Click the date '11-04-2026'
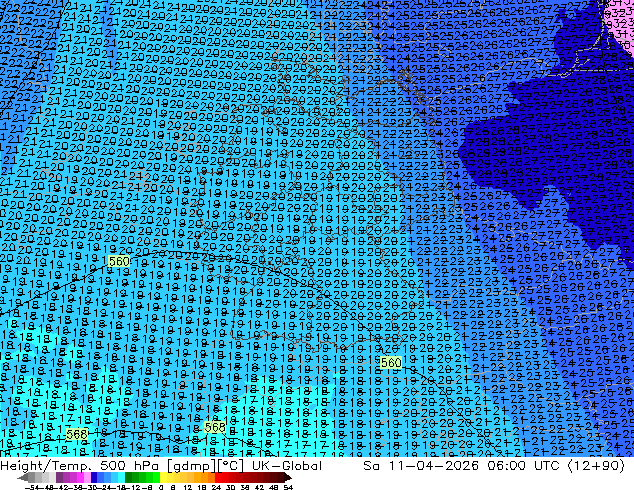634x490 pixels. coord(435,466)
